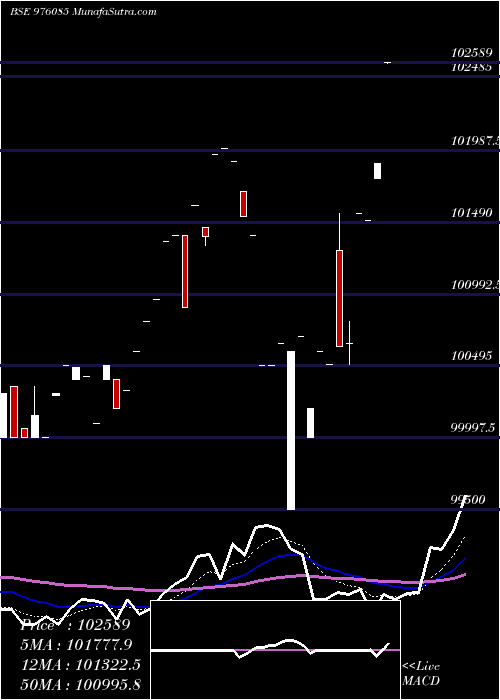Image resolution: width=500 pixels, height=700 pixels.
Task: Click the 102485 price axis label
Action: click(x=471, y=67)
